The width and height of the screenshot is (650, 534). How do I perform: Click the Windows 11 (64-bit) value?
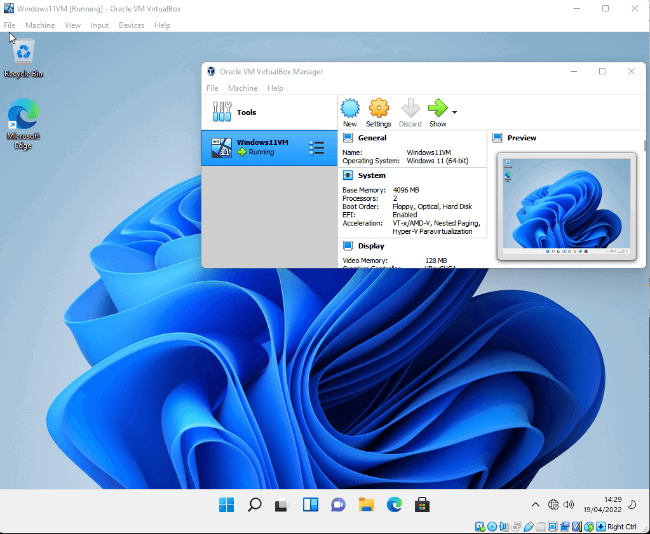[437, 160]
